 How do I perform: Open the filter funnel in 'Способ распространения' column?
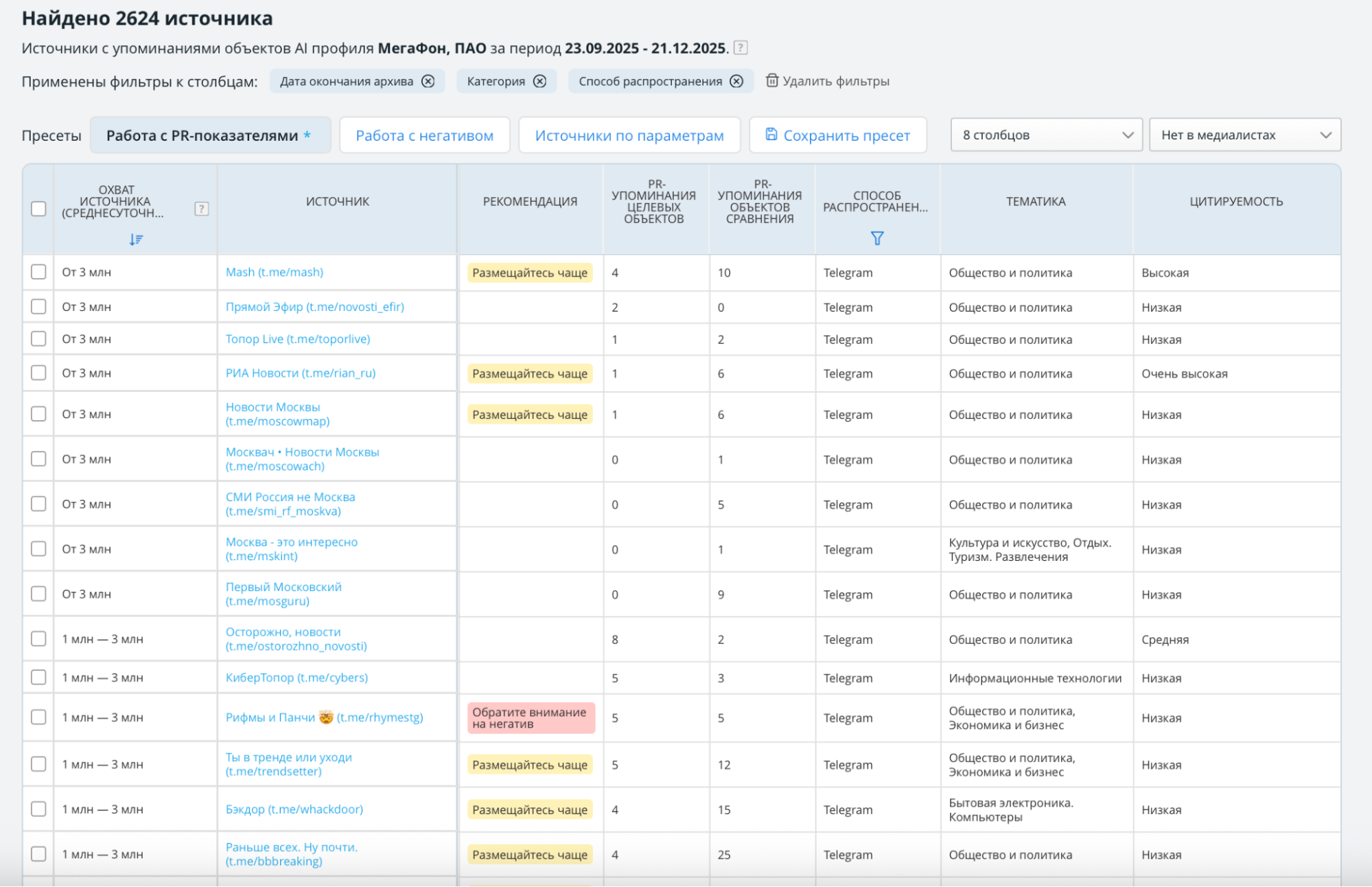(x=876, y=238)
